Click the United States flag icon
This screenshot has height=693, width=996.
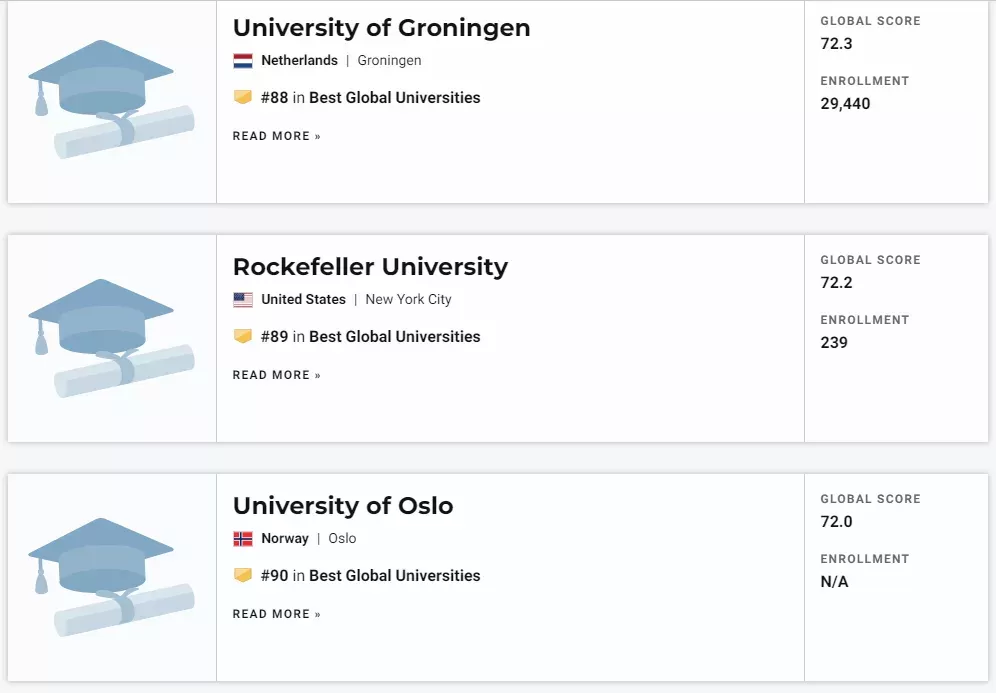[x=243, y=300]
